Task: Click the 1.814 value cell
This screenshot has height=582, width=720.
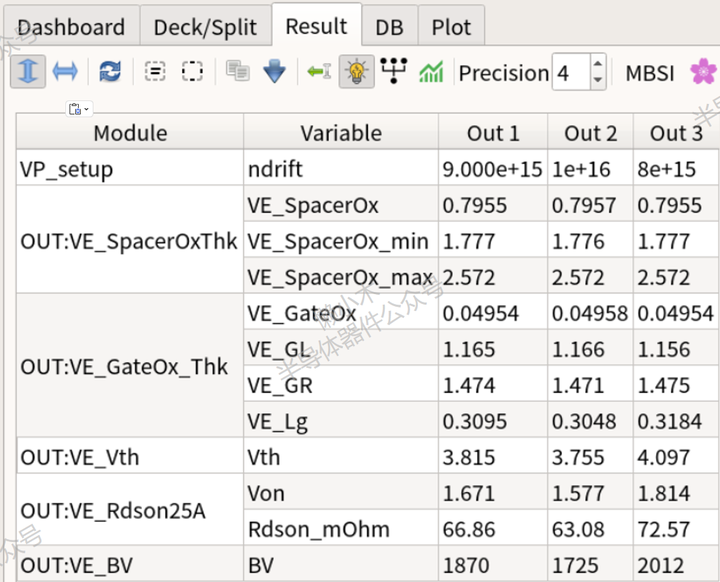Action: point(676,492)
